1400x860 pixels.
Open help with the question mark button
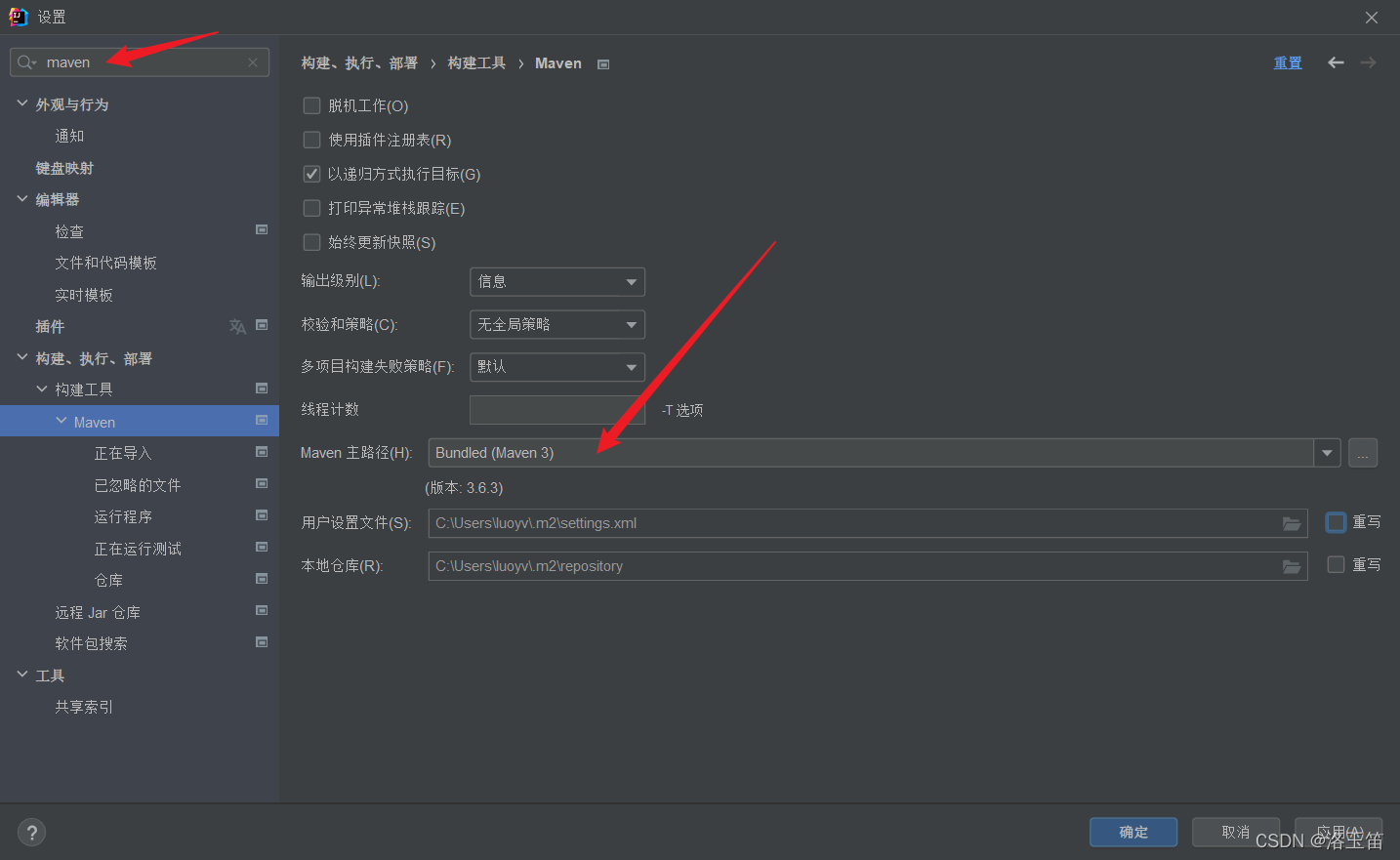pos(31,833)
